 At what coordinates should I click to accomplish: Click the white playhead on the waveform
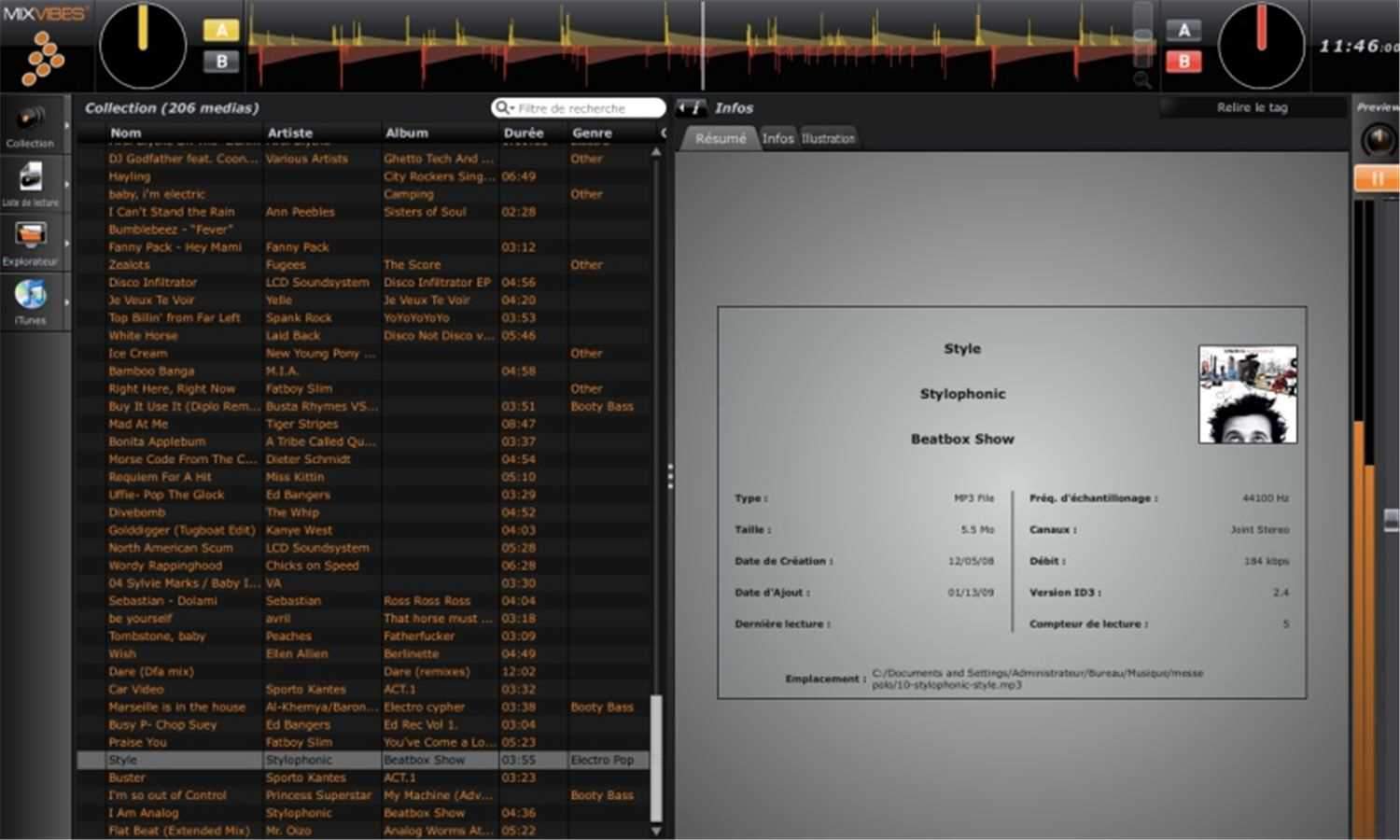coord(703,46)
